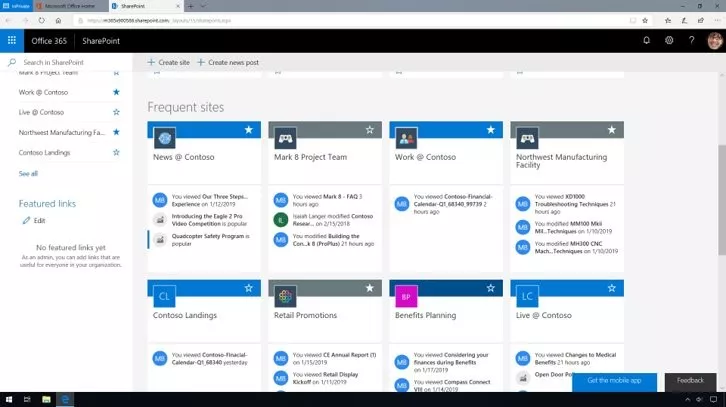Screen dimensions: 726x407
Task: Follow Benefits Planning card star
Action: coord(491,288)
